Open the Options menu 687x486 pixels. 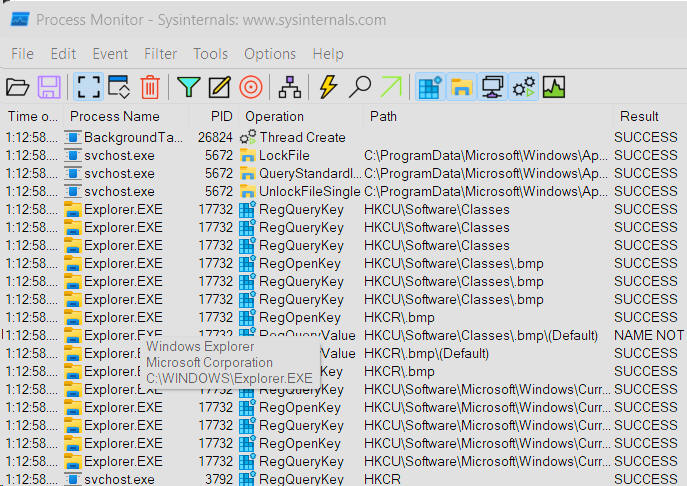coord(270,54)
